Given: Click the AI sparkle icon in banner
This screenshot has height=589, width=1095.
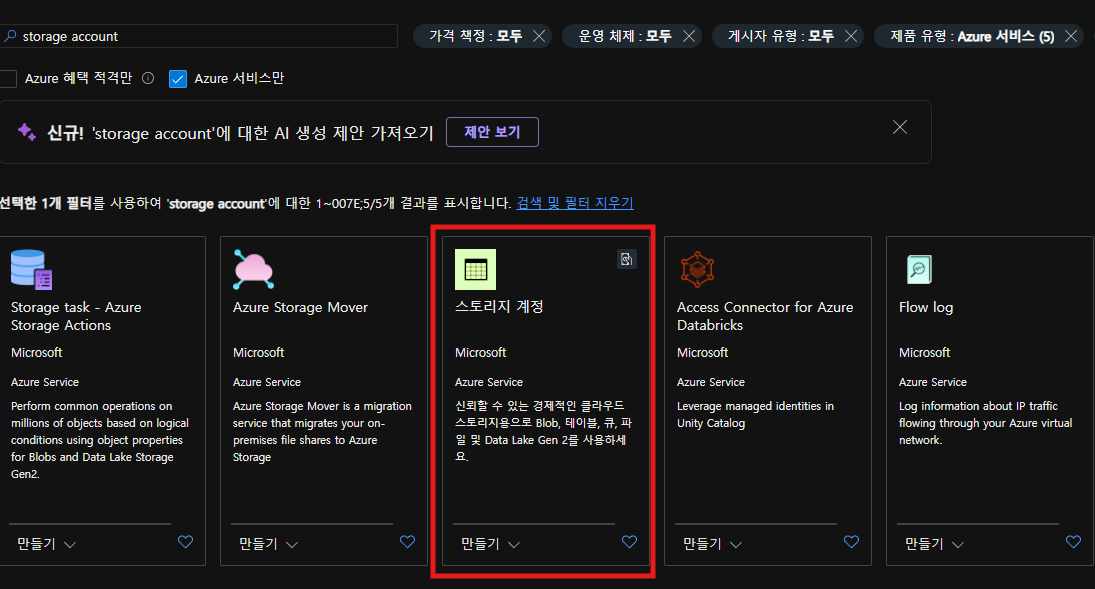Looking at the screenshot, I should pos(27,131).
